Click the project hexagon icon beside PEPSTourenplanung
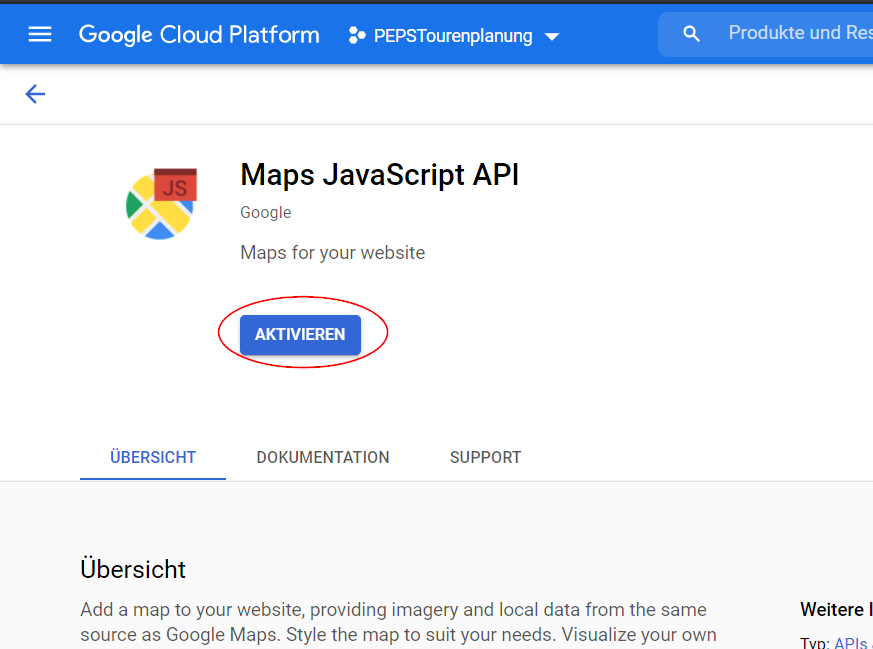The image size is (873, 649). (x=356, y=36)
